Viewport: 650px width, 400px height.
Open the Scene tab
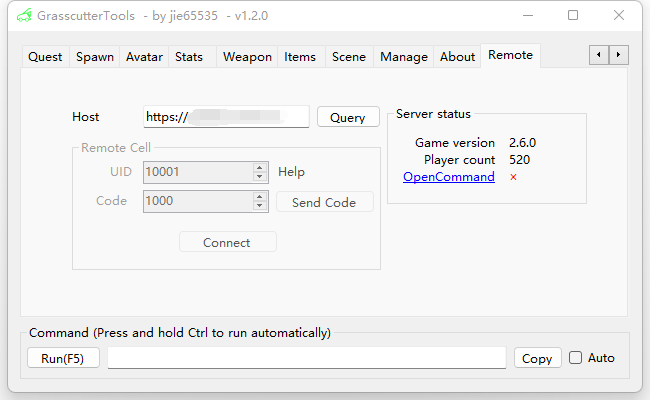[349, 57]
